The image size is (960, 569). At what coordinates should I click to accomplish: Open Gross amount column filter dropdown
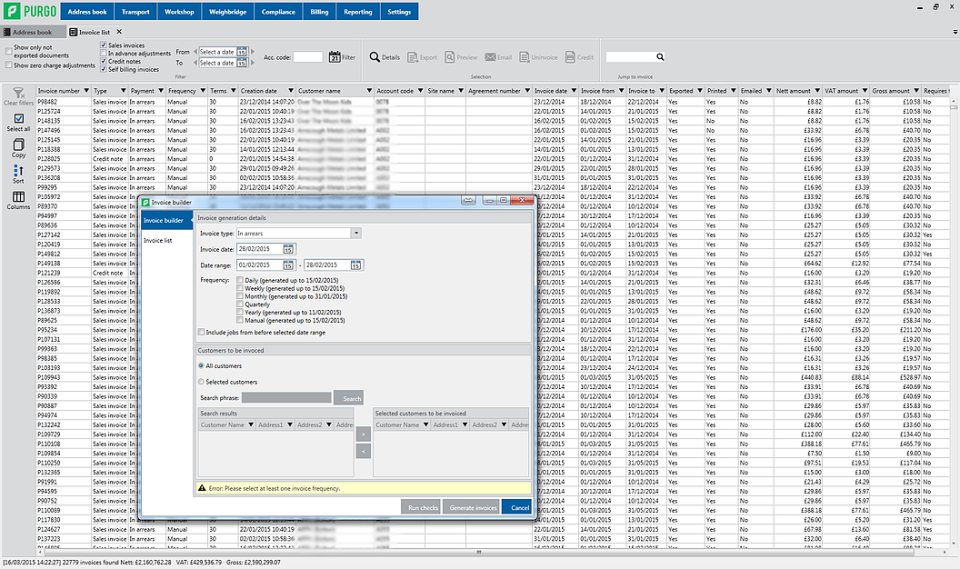click(x=917, y=91)
